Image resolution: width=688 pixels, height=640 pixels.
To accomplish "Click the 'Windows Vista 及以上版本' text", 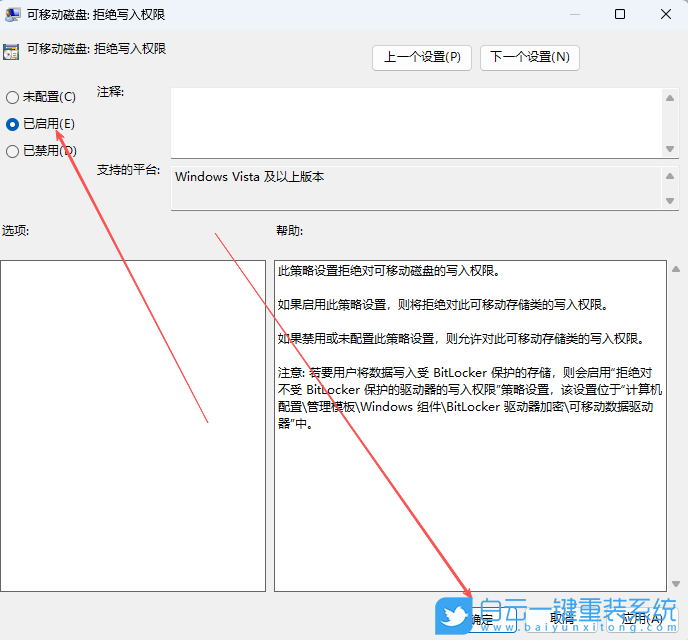I will click(249, 177).
